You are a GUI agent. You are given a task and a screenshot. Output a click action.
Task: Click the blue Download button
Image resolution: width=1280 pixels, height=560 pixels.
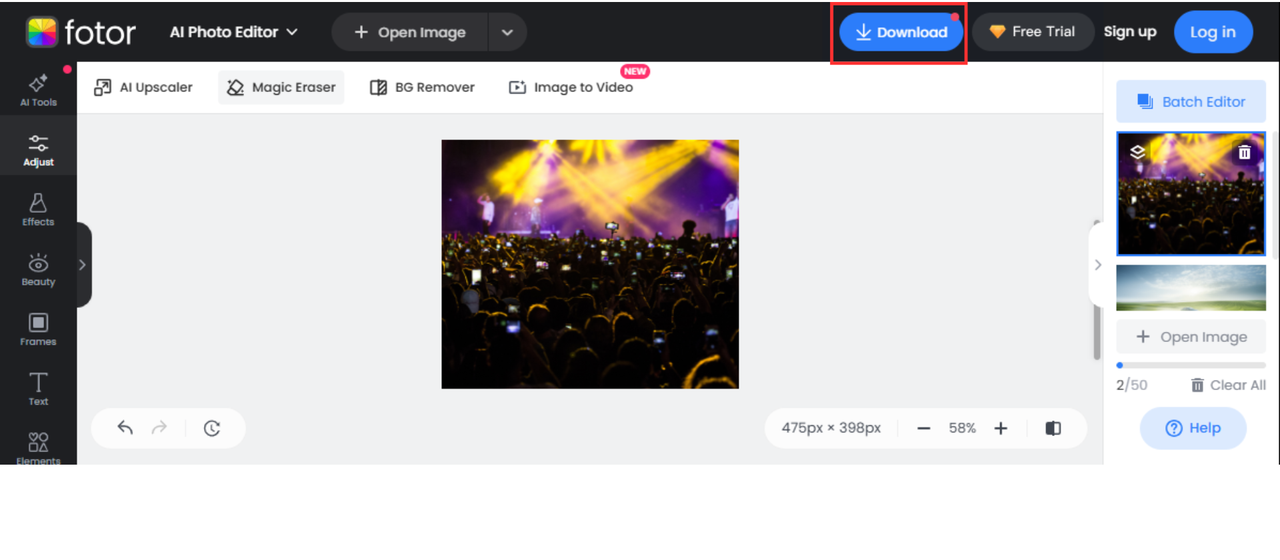click(901, 32)
